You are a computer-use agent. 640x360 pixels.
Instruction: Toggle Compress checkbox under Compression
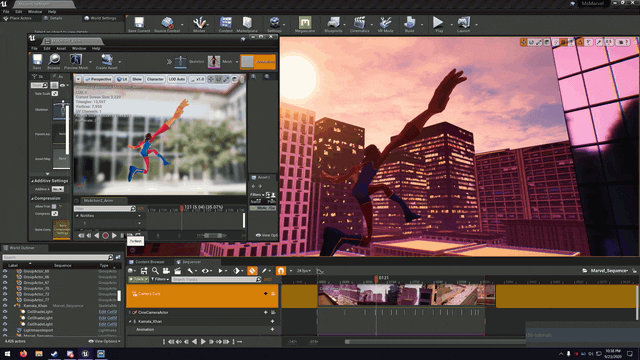click(55, 213)
